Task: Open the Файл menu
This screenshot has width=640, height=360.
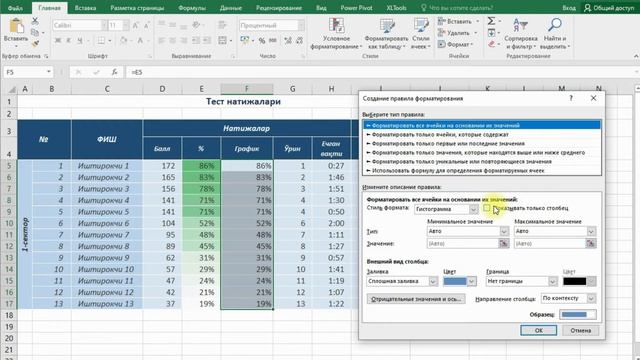Action: click(x=16, y=8)
